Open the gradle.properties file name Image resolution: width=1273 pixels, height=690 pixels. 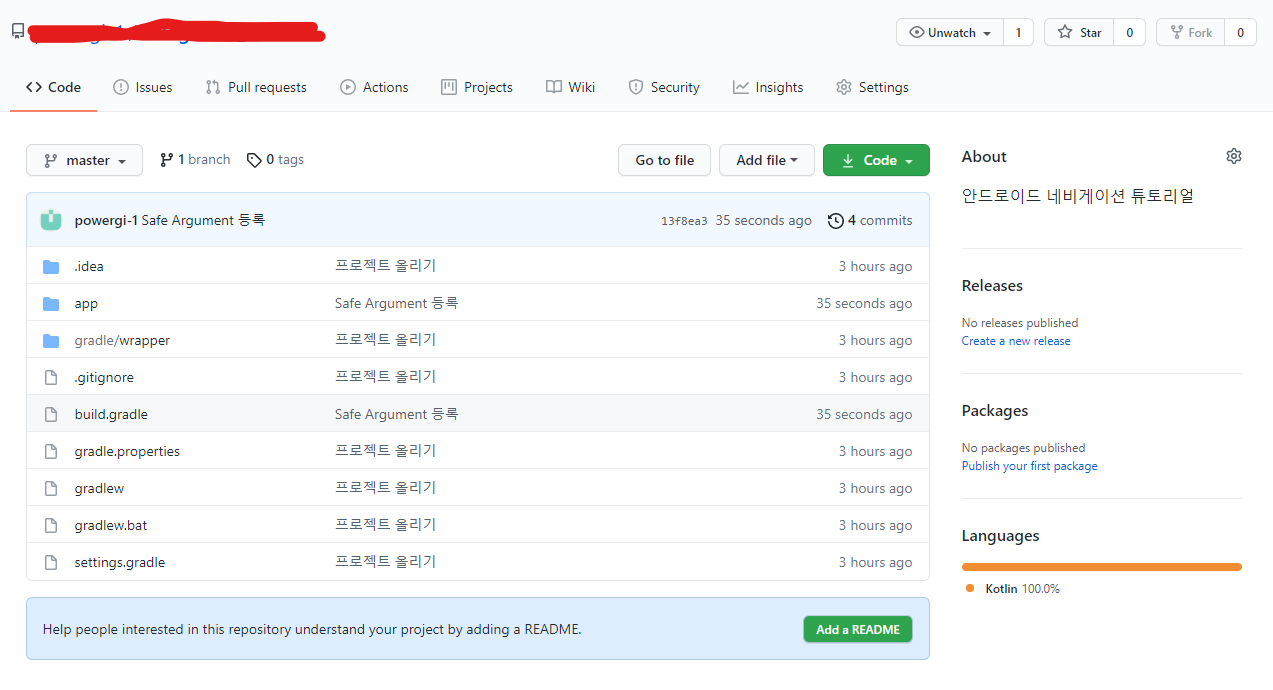[x=127, y=451]
